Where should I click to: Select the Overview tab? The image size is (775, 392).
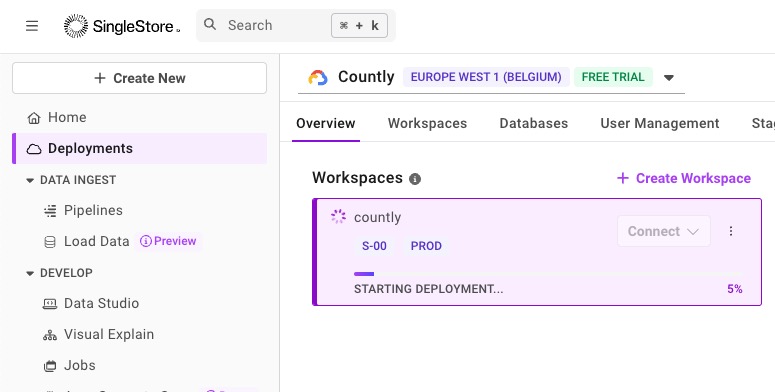tap(326, 123)
